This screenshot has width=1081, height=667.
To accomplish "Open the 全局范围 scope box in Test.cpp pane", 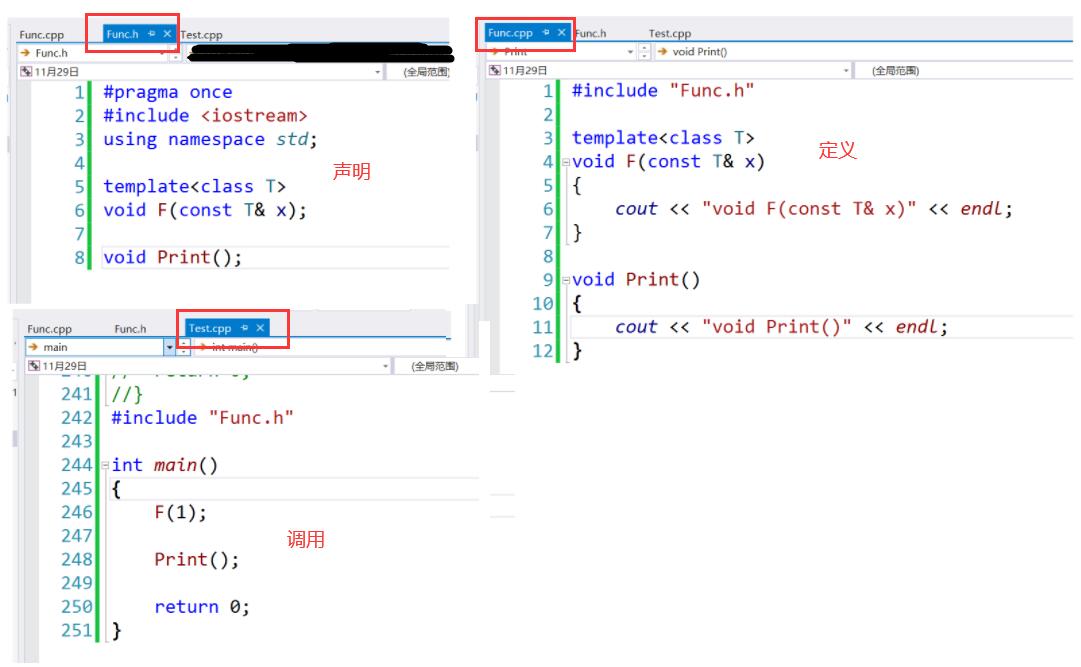I will [434, 367].
